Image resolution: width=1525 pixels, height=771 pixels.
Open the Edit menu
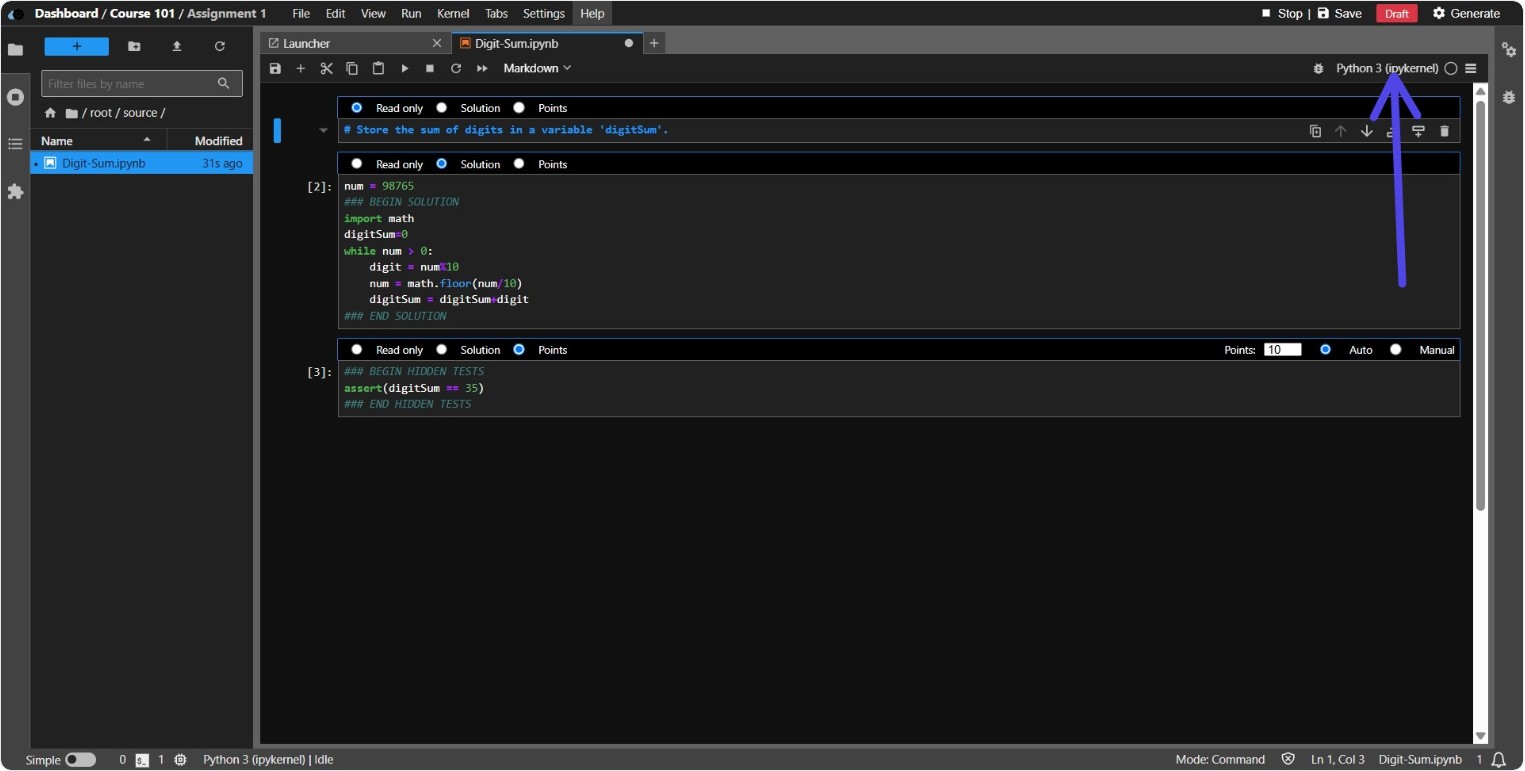coord(335,14)
